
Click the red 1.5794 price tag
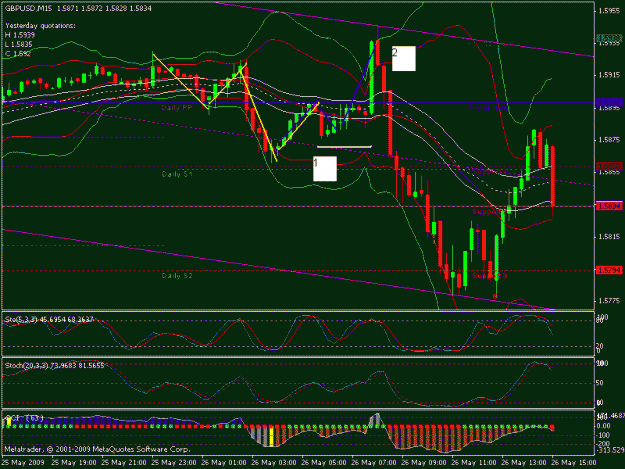(x=609, y=270)
